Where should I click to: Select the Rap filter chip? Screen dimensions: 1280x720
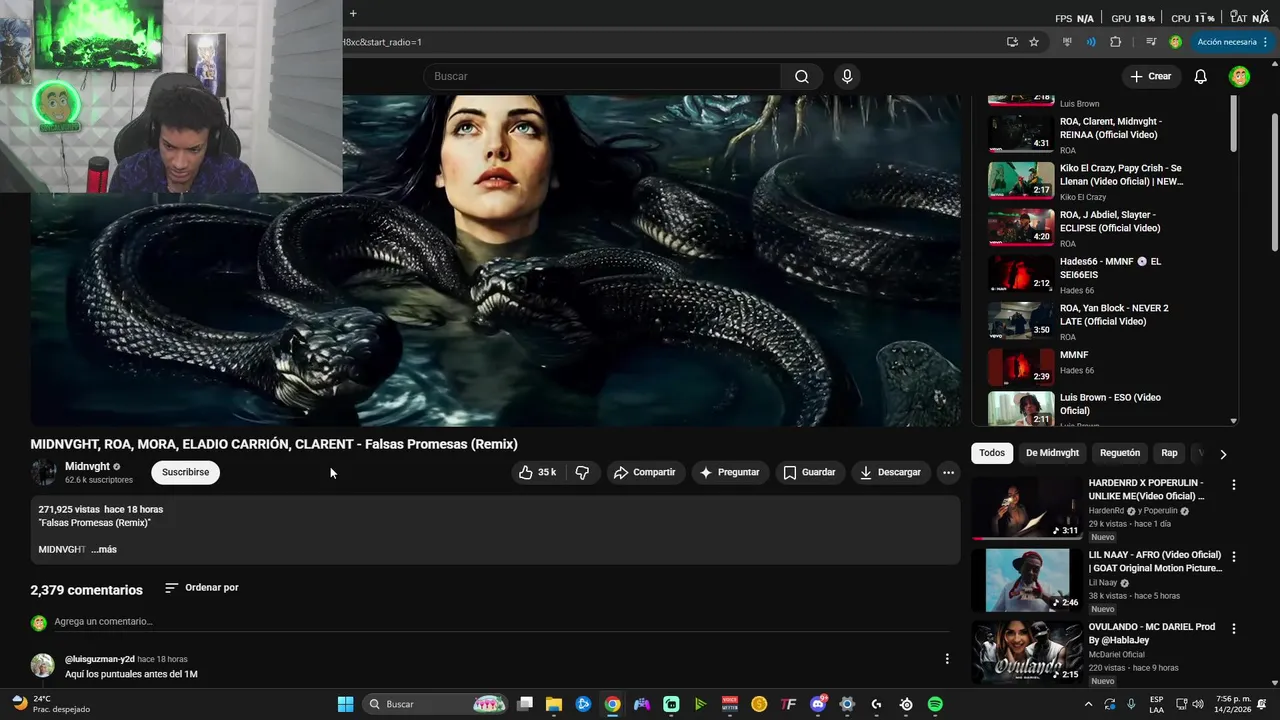pos(1169,453)
